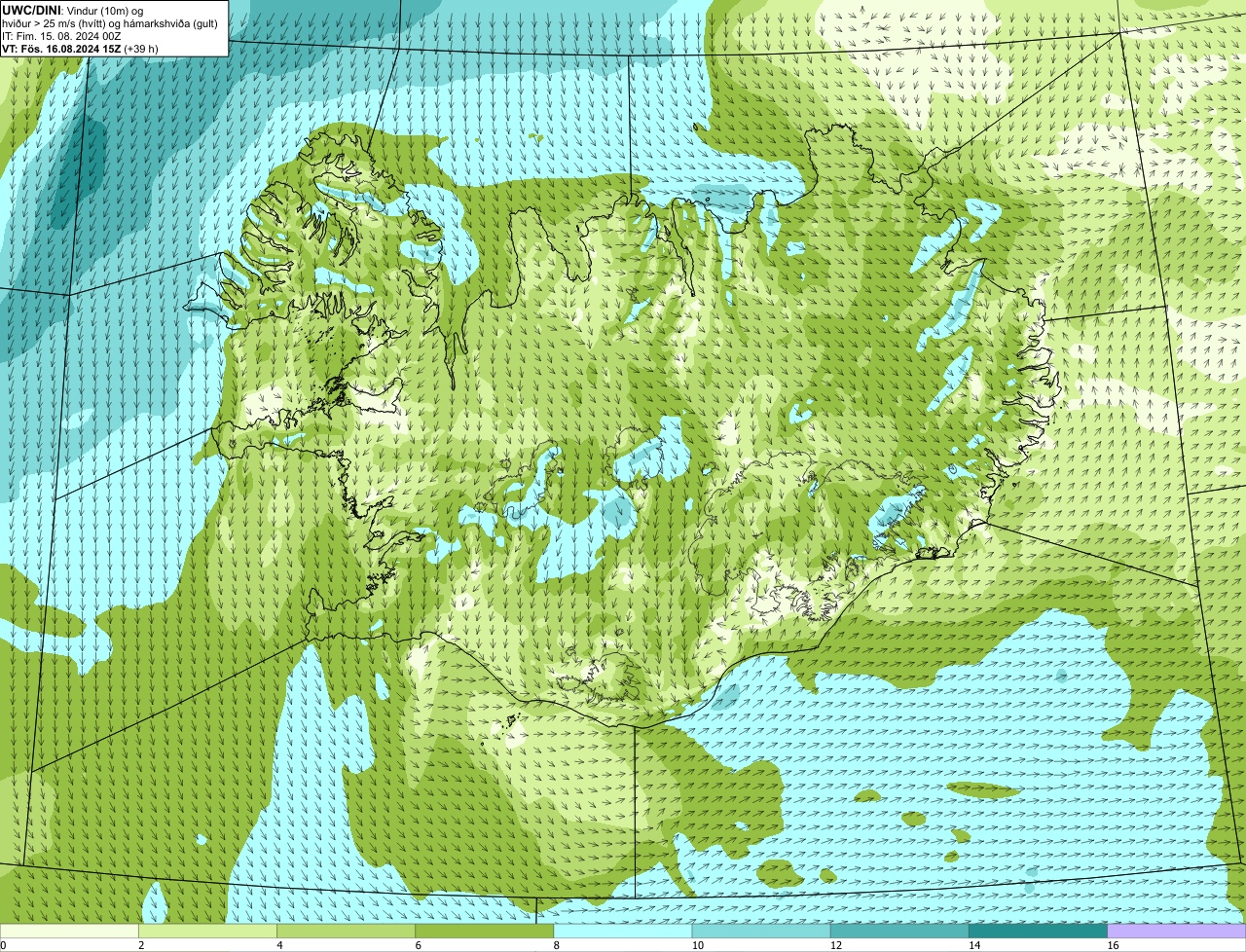Click the legend scale label "10"
The width and height of the screenshot is (1246, 952).
point(698,945)
